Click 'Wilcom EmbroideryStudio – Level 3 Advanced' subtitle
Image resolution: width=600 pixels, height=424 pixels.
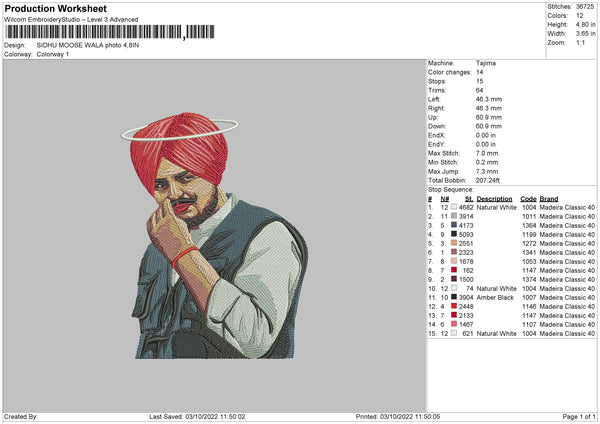coord(71,20)
